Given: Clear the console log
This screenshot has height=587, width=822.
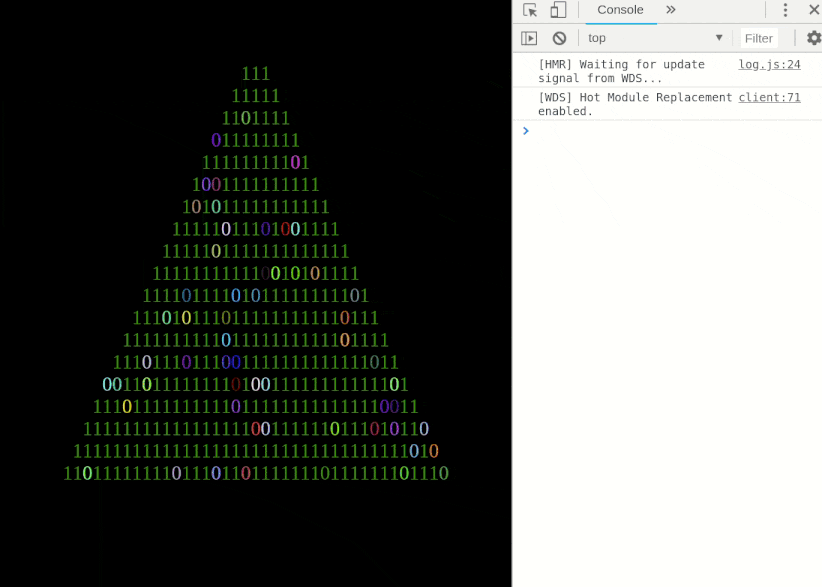Looking at the screenshot, I should click(559, 38).
